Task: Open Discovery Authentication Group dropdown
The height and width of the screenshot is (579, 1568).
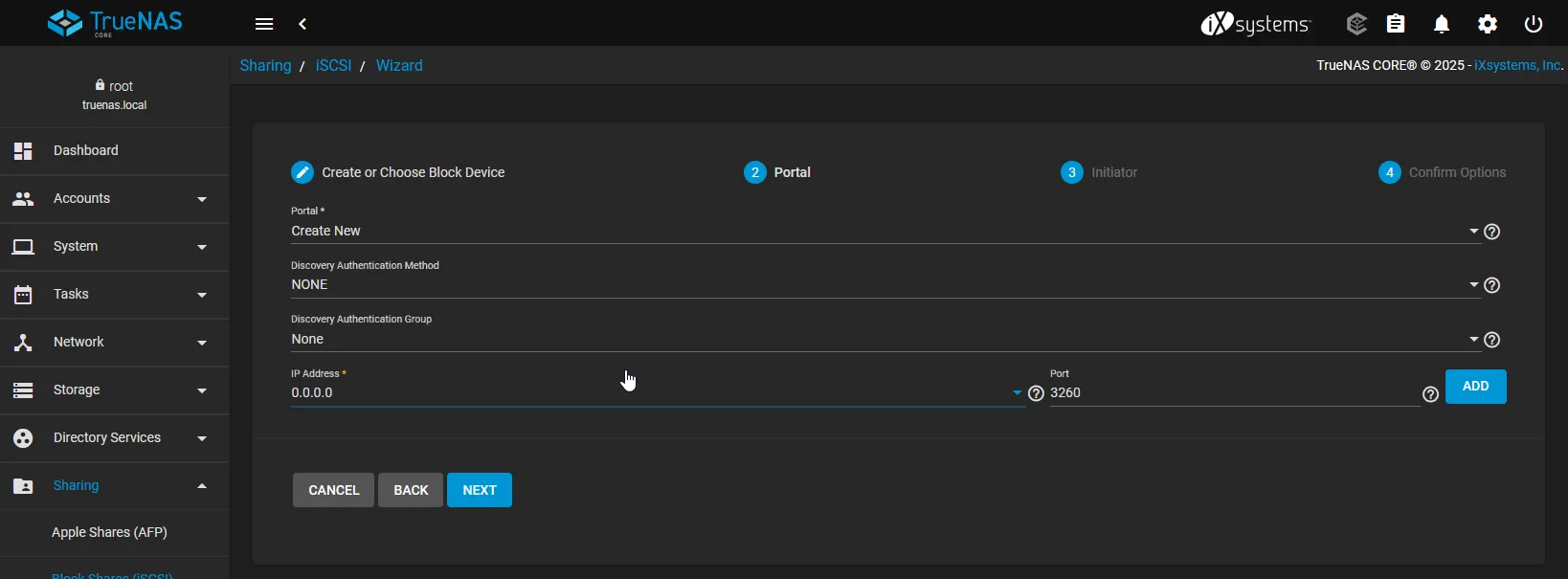Action: 881,340
